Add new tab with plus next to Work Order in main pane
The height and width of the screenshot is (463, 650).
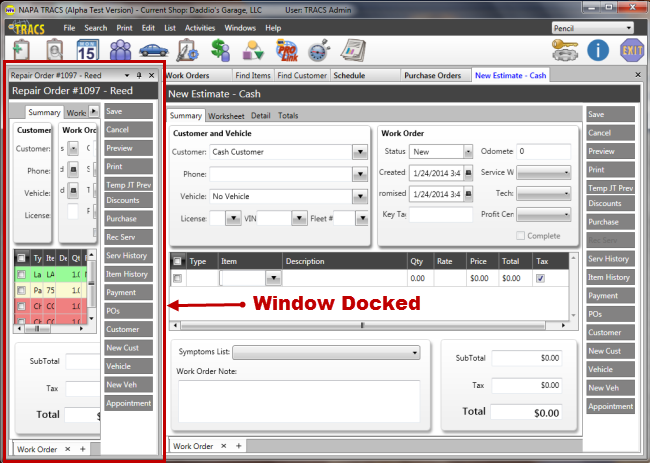(238, 446)
